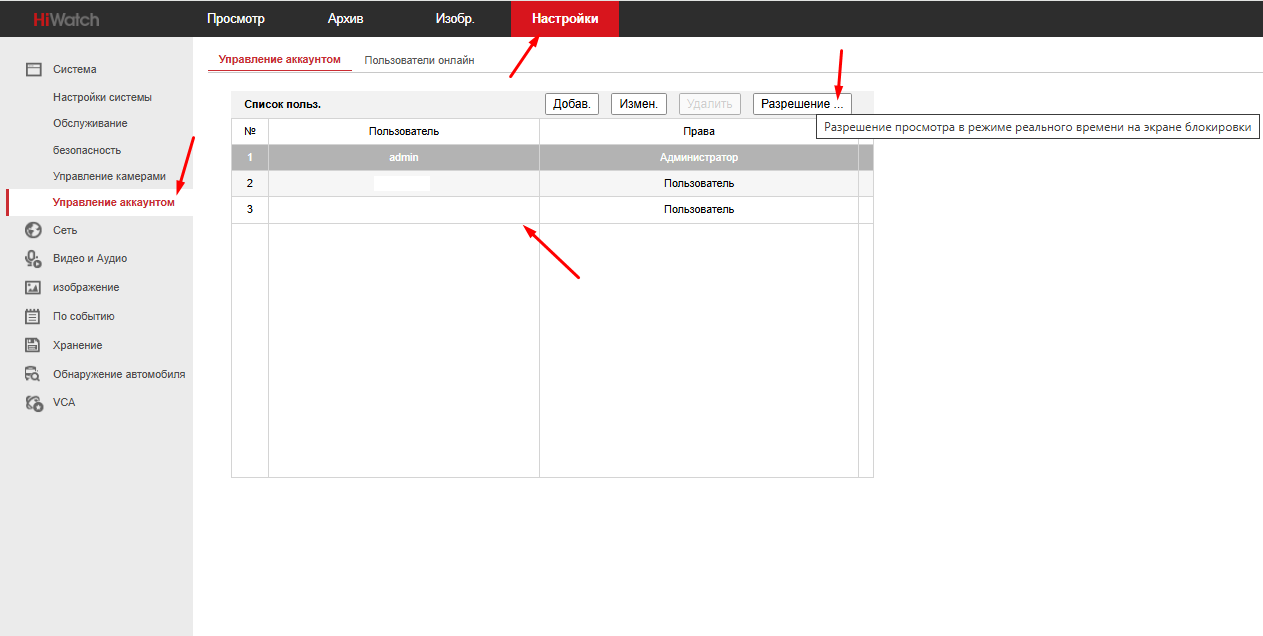1263x636 pixels.
Task: Select the Хранение floppy disk icon
Action: (33, 345)
